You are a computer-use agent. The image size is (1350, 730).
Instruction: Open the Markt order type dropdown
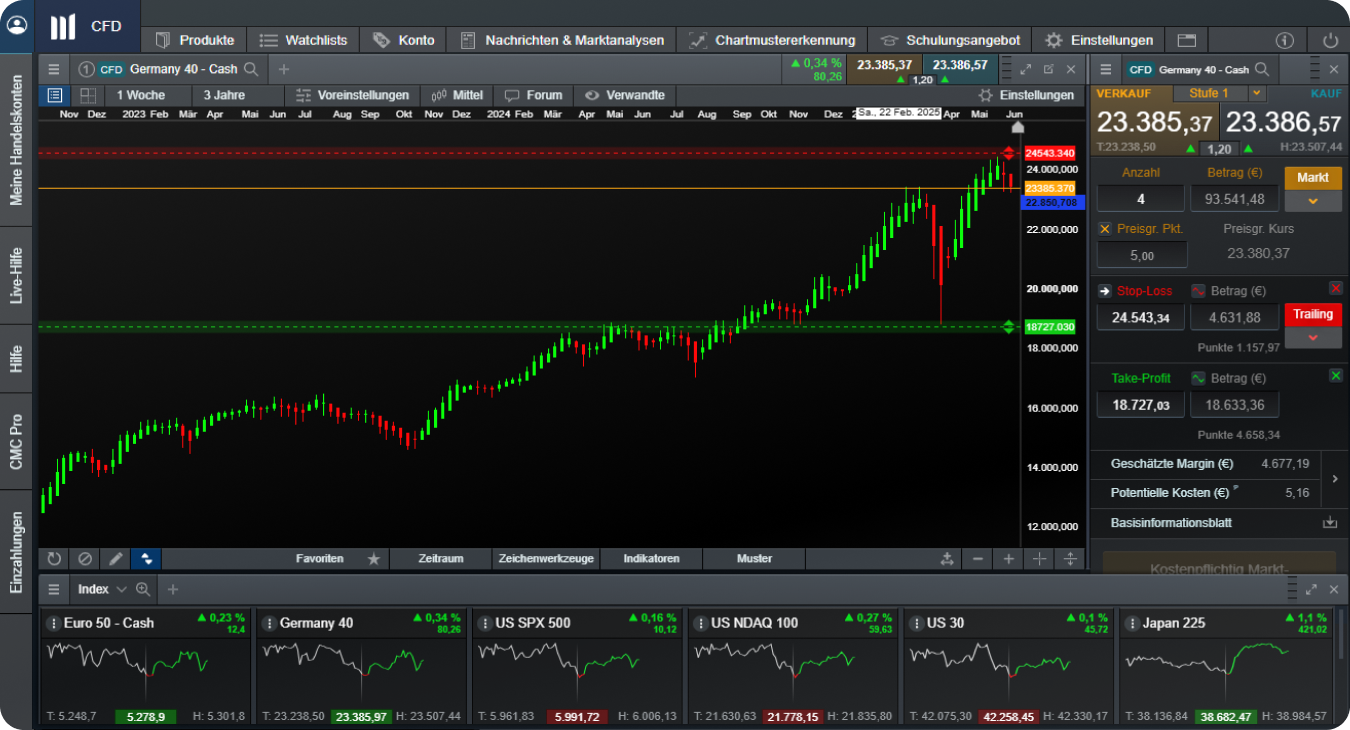1312,201
